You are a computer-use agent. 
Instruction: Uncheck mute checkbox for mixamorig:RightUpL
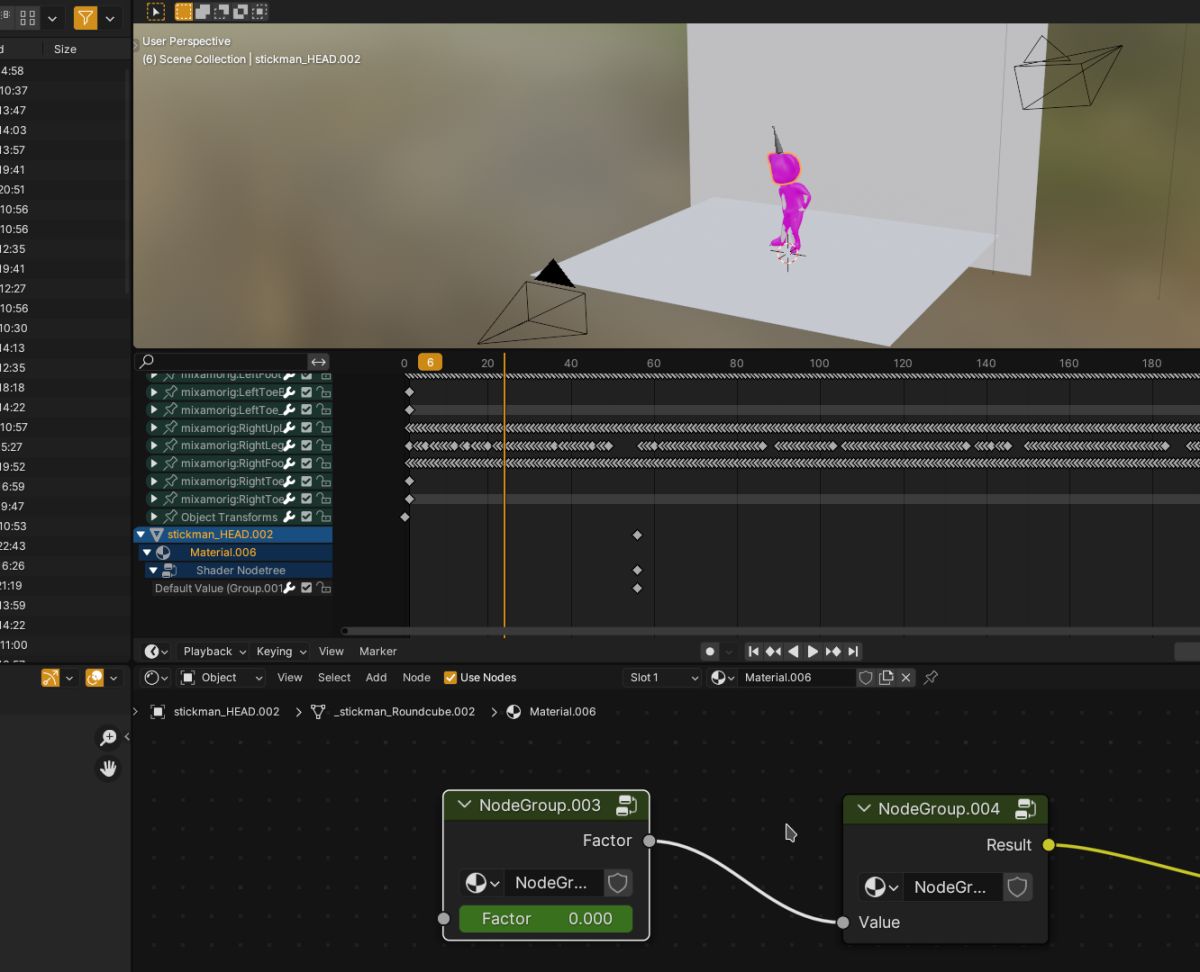point(307,428)
